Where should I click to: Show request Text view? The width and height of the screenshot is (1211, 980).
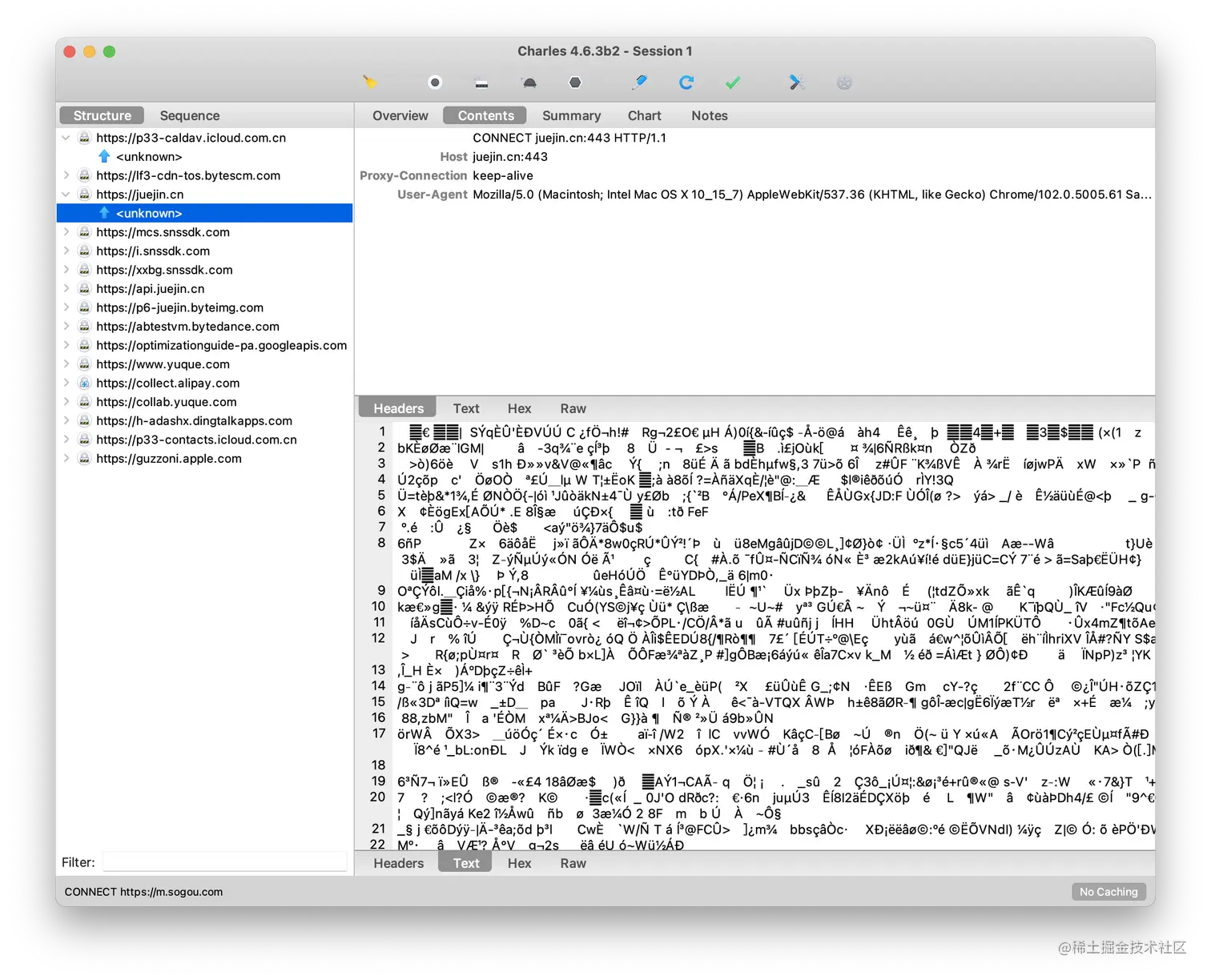tap(466, 408)
